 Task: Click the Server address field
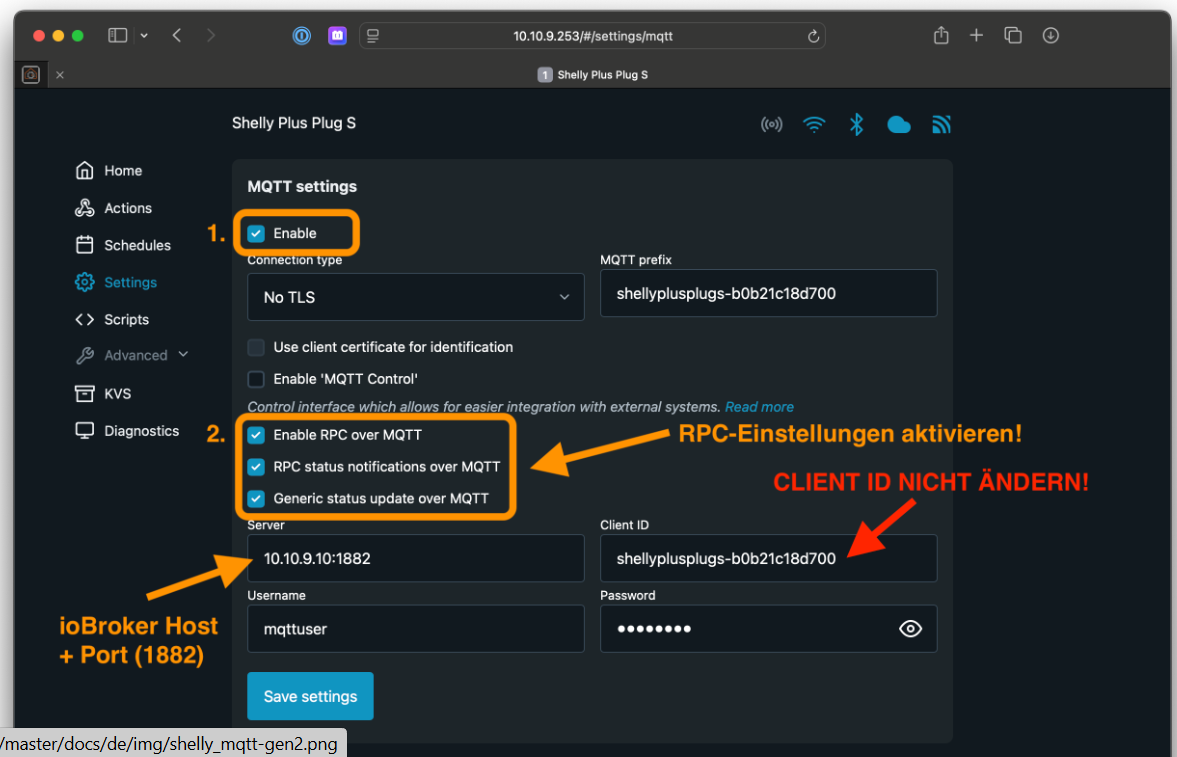[x=416, y=558]
